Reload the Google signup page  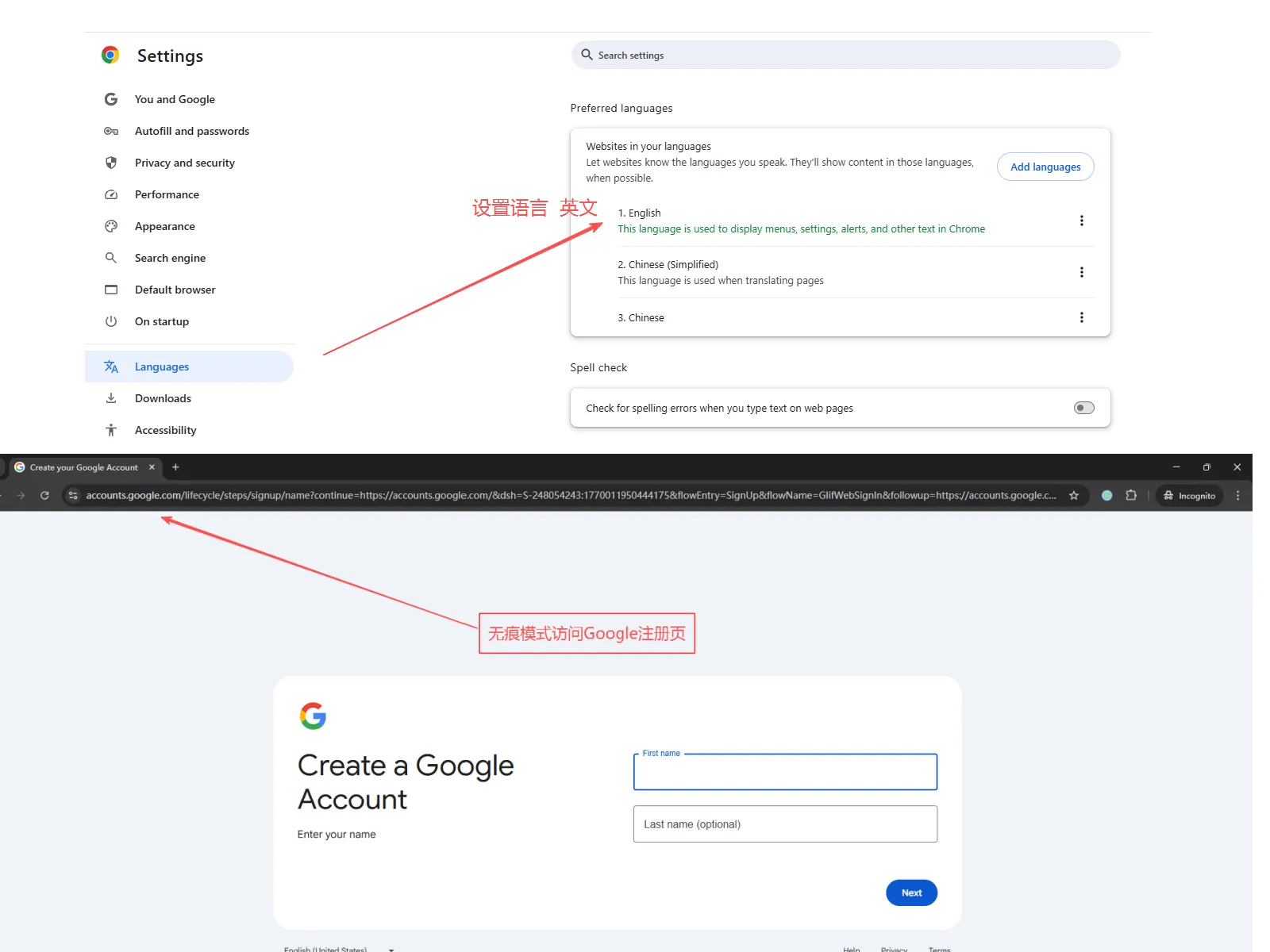tap(44, 495)
